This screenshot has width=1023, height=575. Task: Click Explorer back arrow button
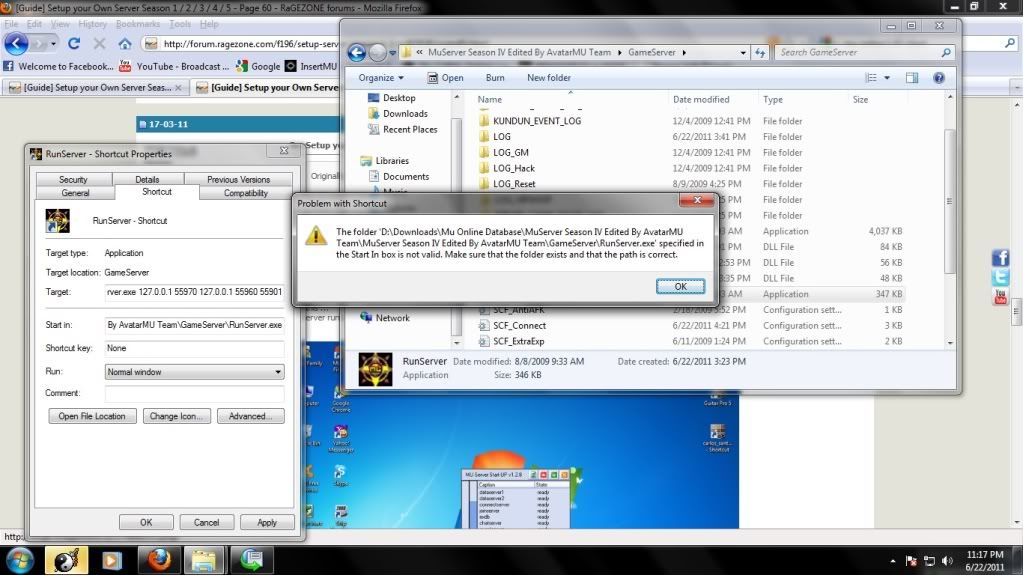point(358,53)
